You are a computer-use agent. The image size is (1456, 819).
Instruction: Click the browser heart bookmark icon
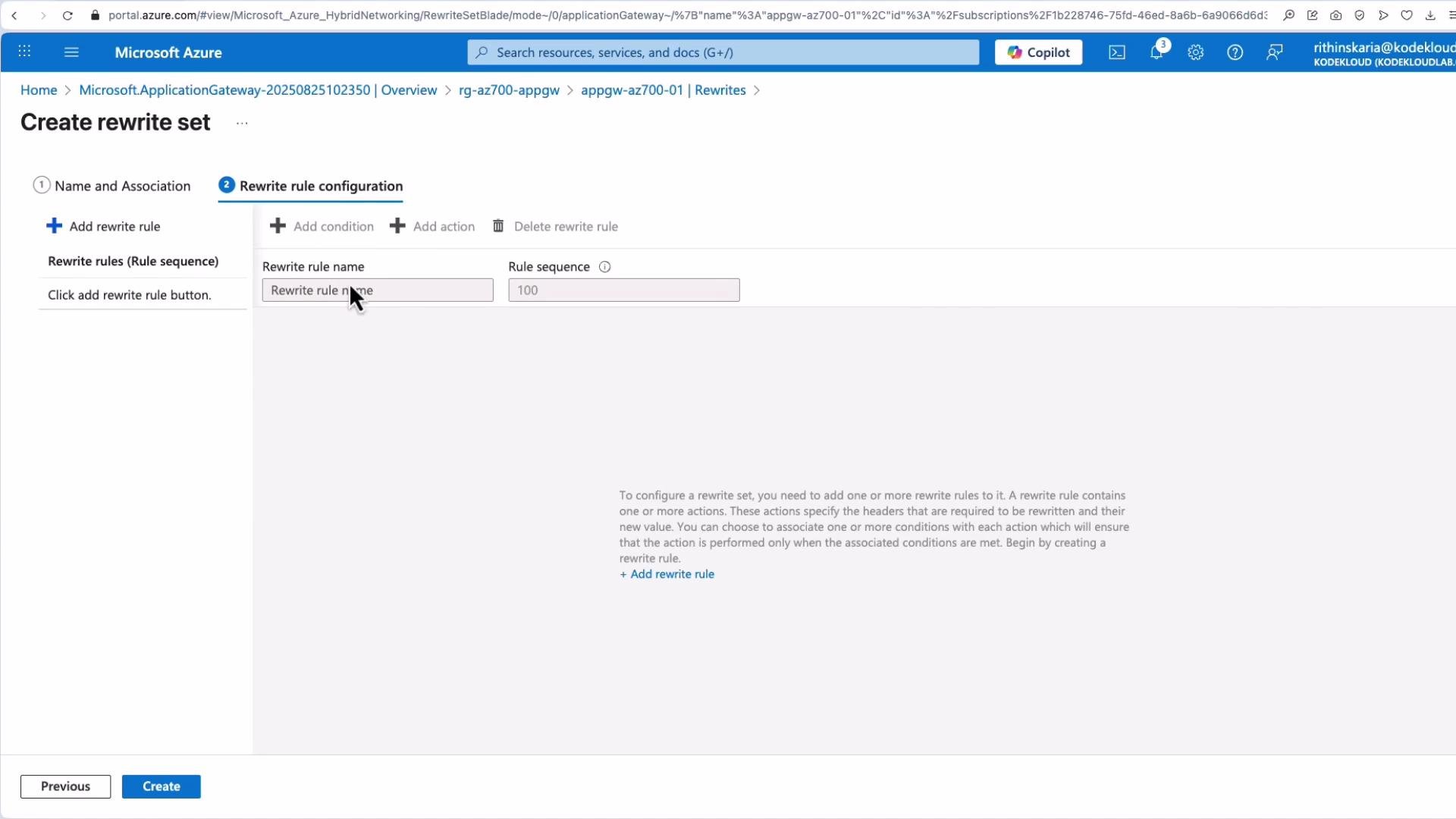1407,15
